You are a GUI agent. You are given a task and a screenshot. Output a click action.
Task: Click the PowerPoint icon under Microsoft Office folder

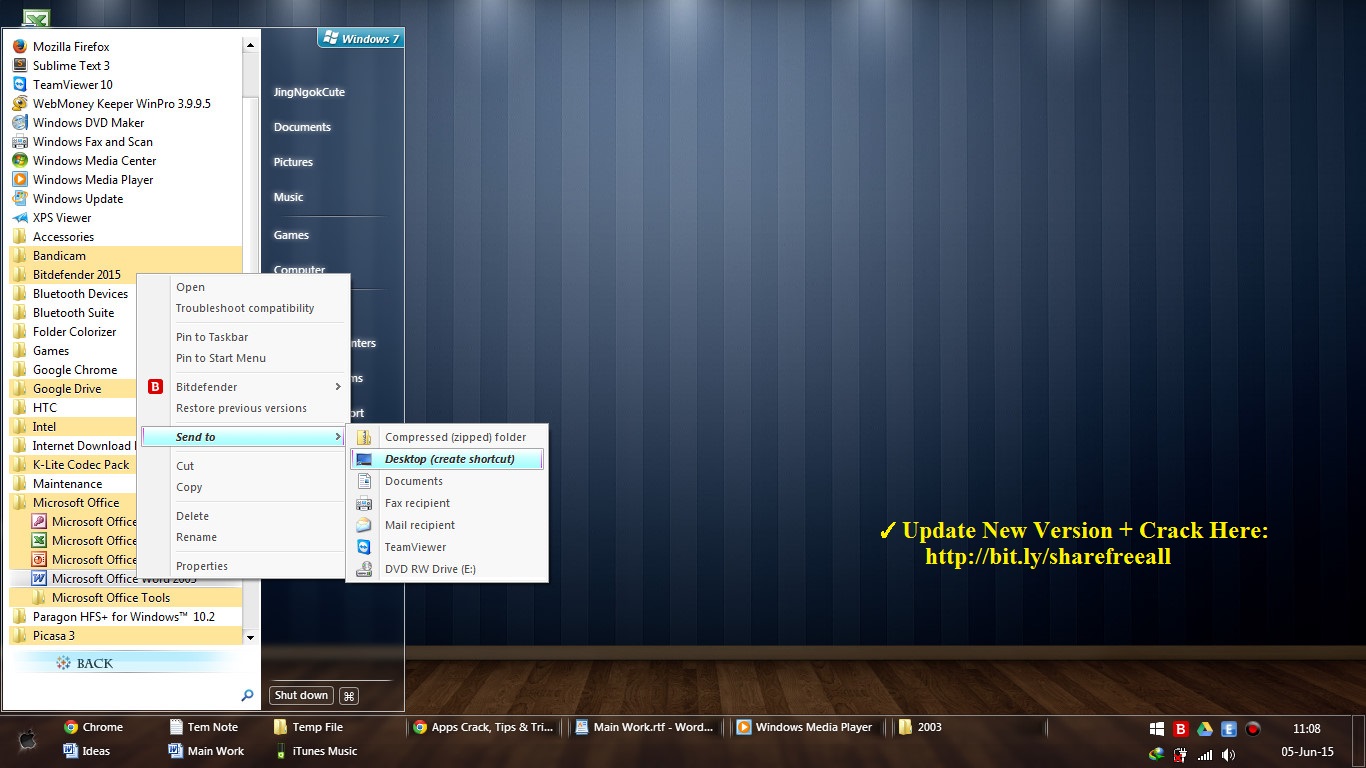(39, 560)
